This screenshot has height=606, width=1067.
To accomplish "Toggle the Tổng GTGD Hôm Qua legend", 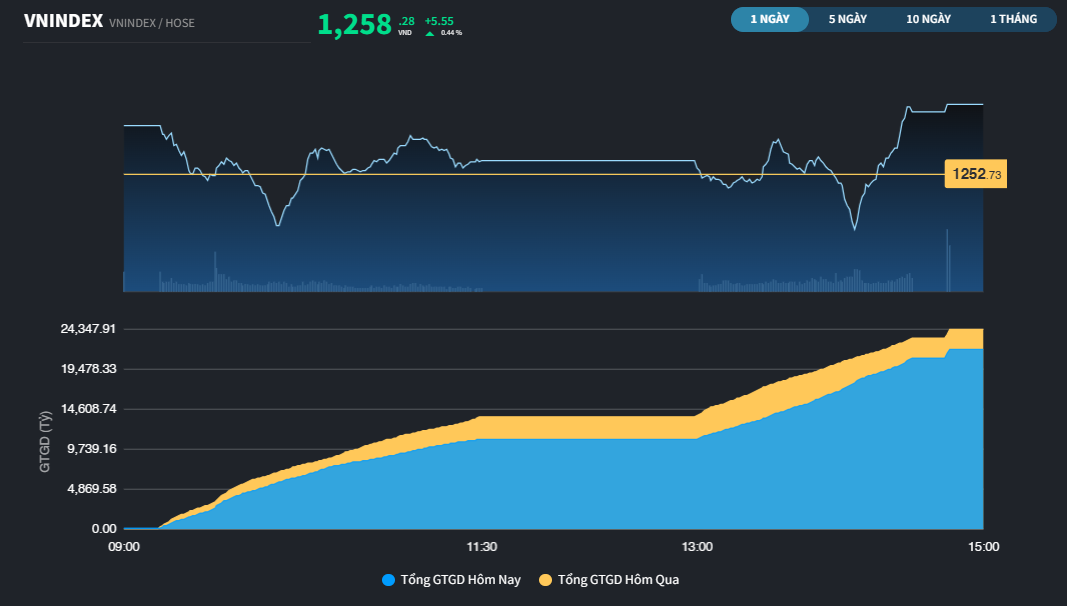I will [609, 580].
